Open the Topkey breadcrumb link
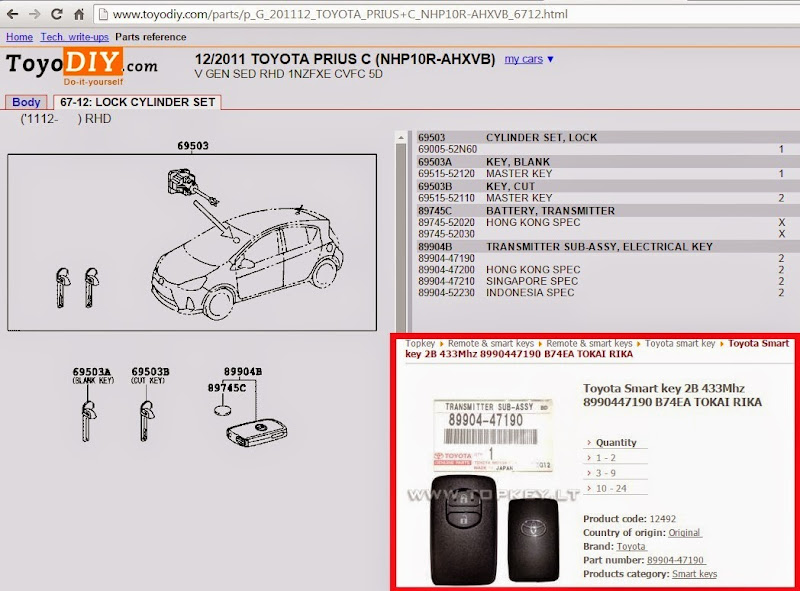This screenshot has height=591, width=800. 420,343
